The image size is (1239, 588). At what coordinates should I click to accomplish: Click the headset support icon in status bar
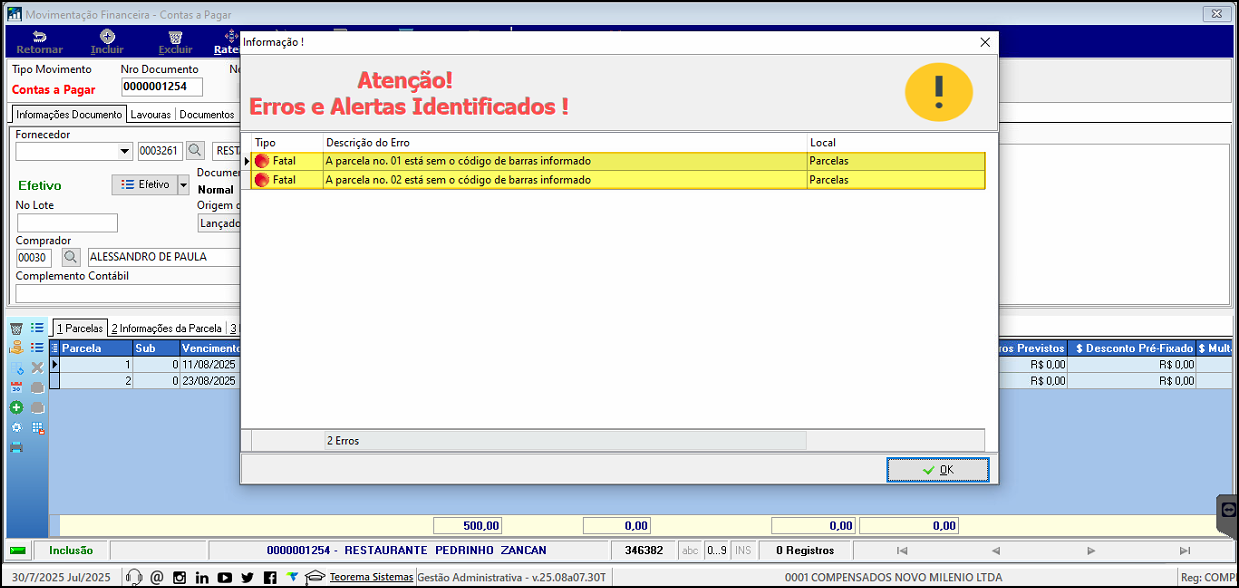134,577
